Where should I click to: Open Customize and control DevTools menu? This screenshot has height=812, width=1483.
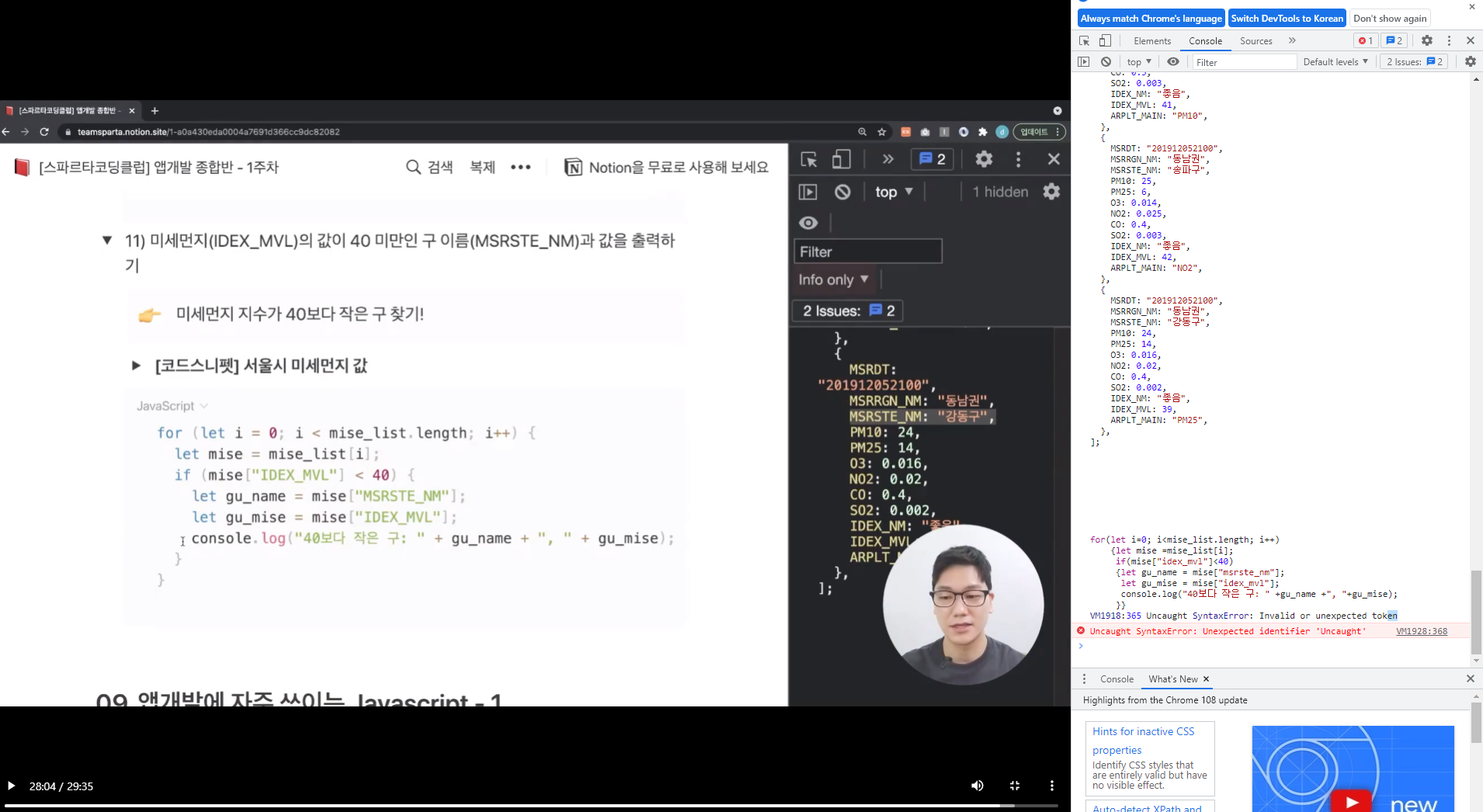(1449, 40)
